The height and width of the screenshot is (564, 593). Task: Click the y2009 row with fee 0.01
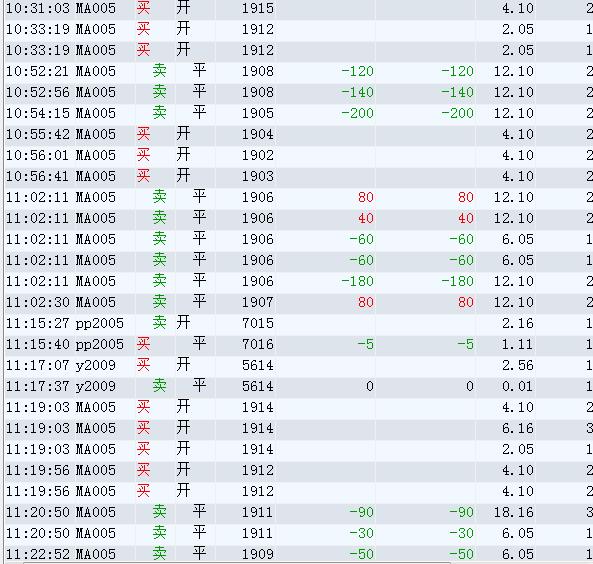pos(299,386)
